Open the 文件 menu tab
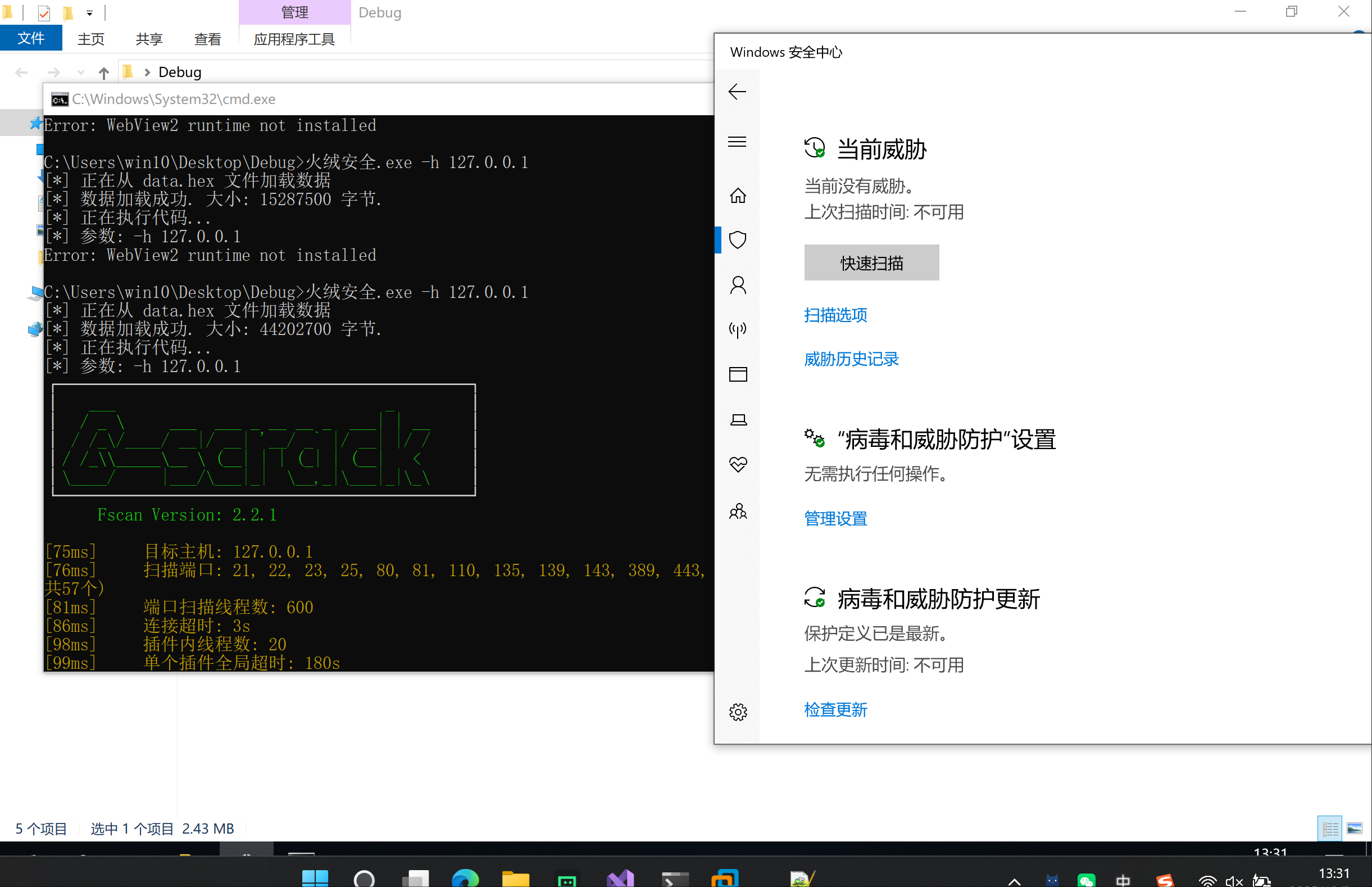The height and width of the screenshot is (887, 1372). click(30, 39)
